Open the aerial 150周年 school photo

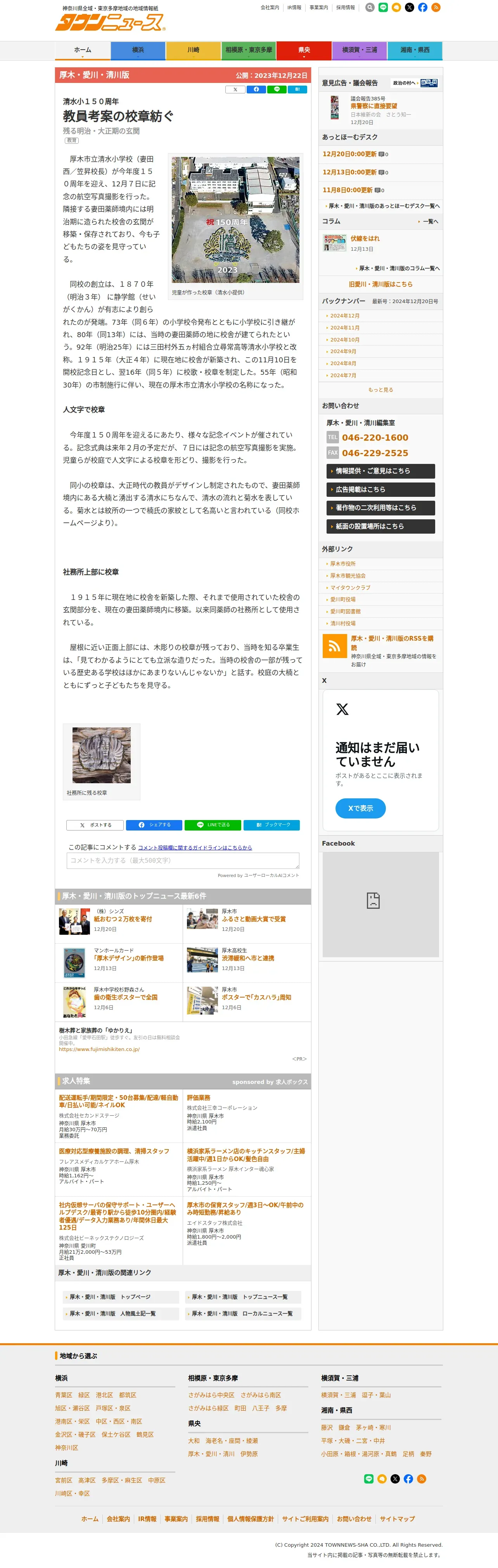pos(235,220)
